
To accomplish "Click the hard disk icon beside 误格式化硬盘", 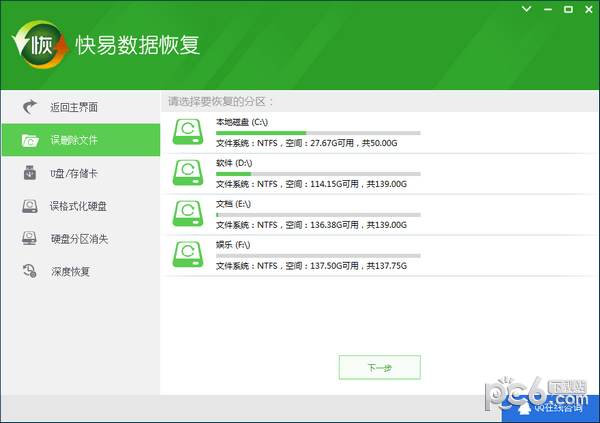I will pos(30,206).
